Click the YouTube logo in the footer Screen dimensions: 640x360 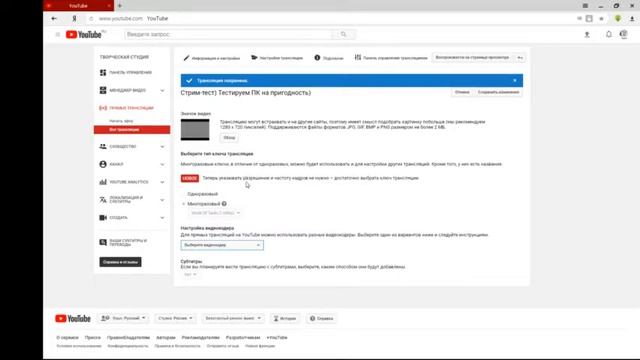(x=73, y=318)
